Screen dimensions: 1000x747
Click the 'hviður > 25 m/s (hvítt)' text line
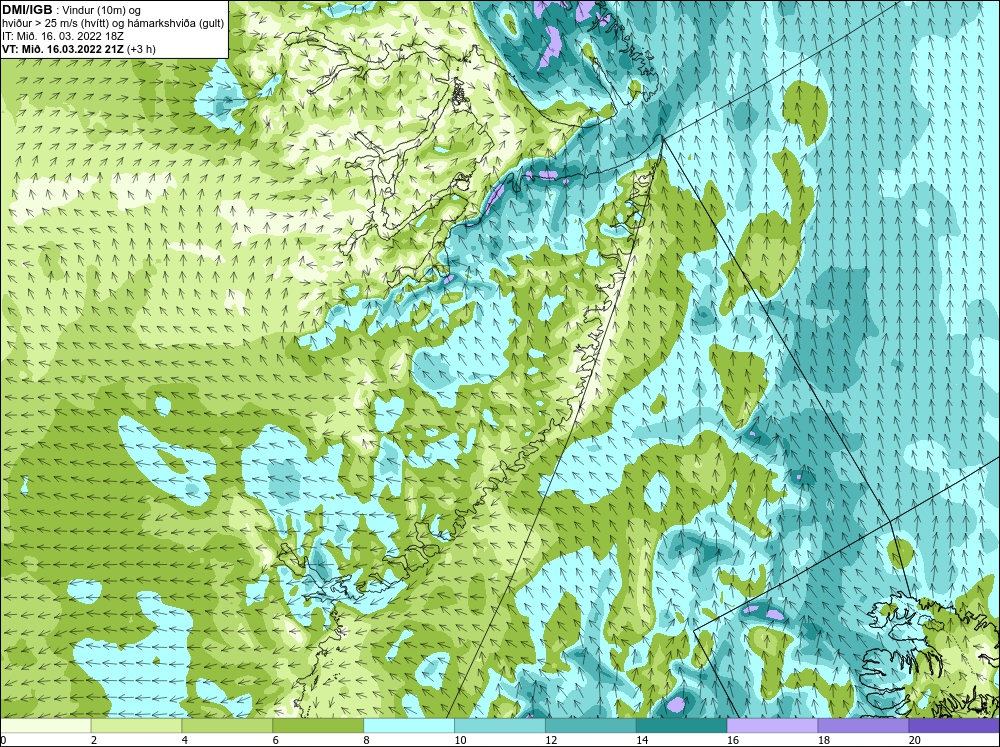(114, 23)
